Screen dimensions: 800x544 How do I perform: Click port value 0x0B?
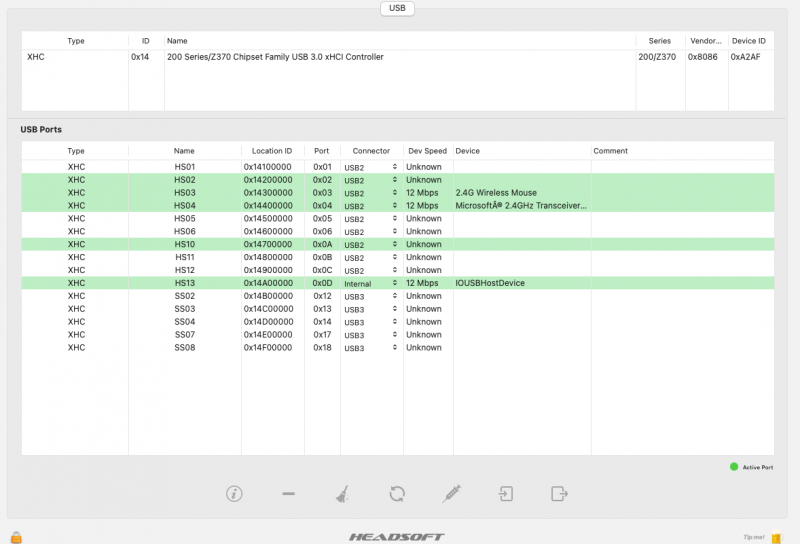[322, 257]
